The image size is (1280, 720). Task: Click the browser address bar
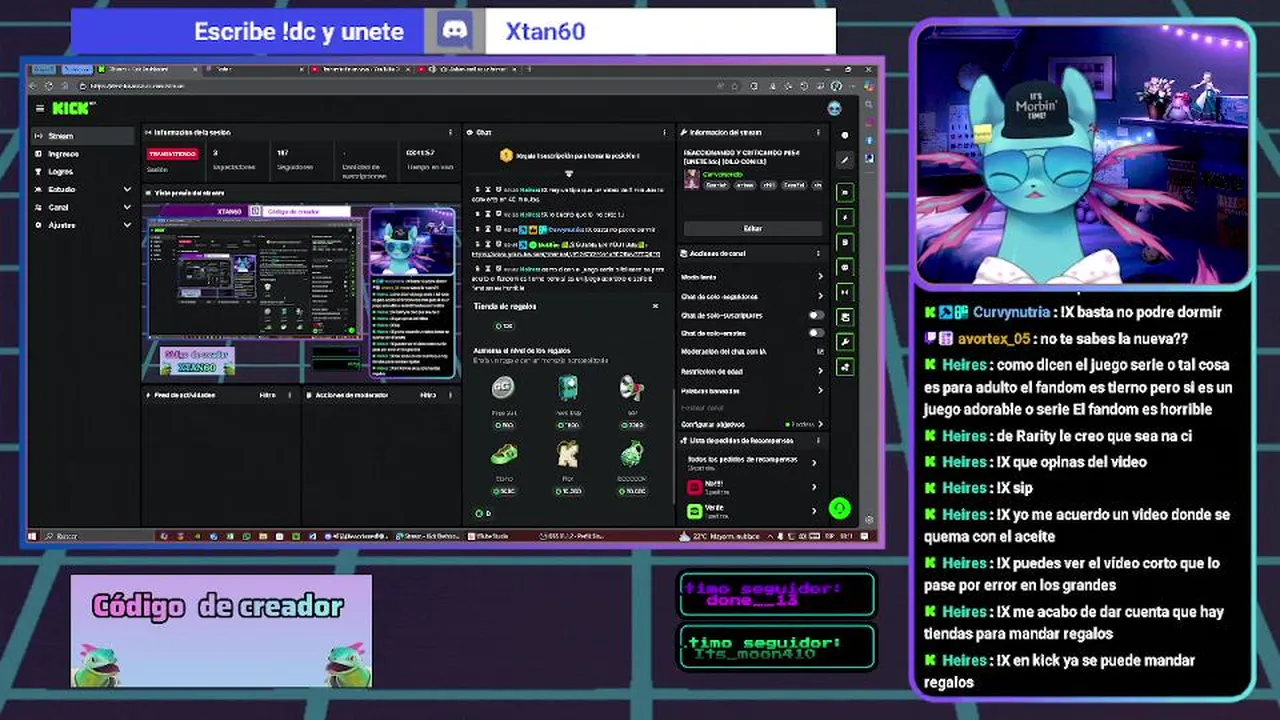(x=400, y=86)
